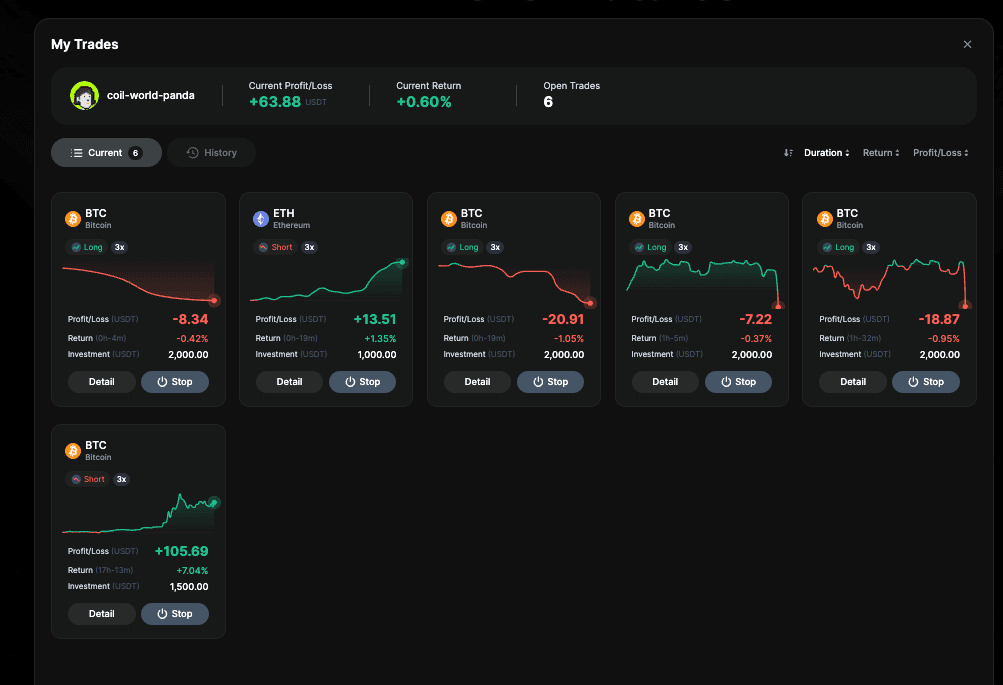
Task: Click the 1,500.00 investment amount
Action: click(189, 587)
